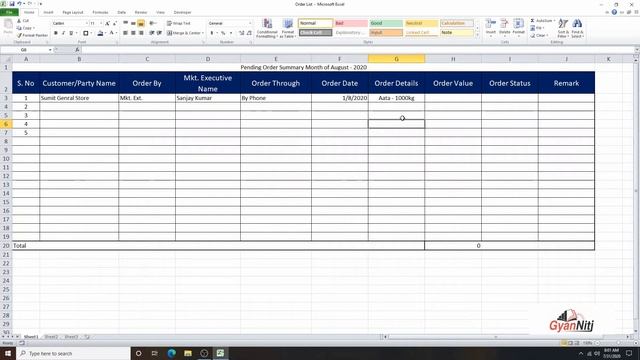Apply the Note cell style

[x=457, y=32]
